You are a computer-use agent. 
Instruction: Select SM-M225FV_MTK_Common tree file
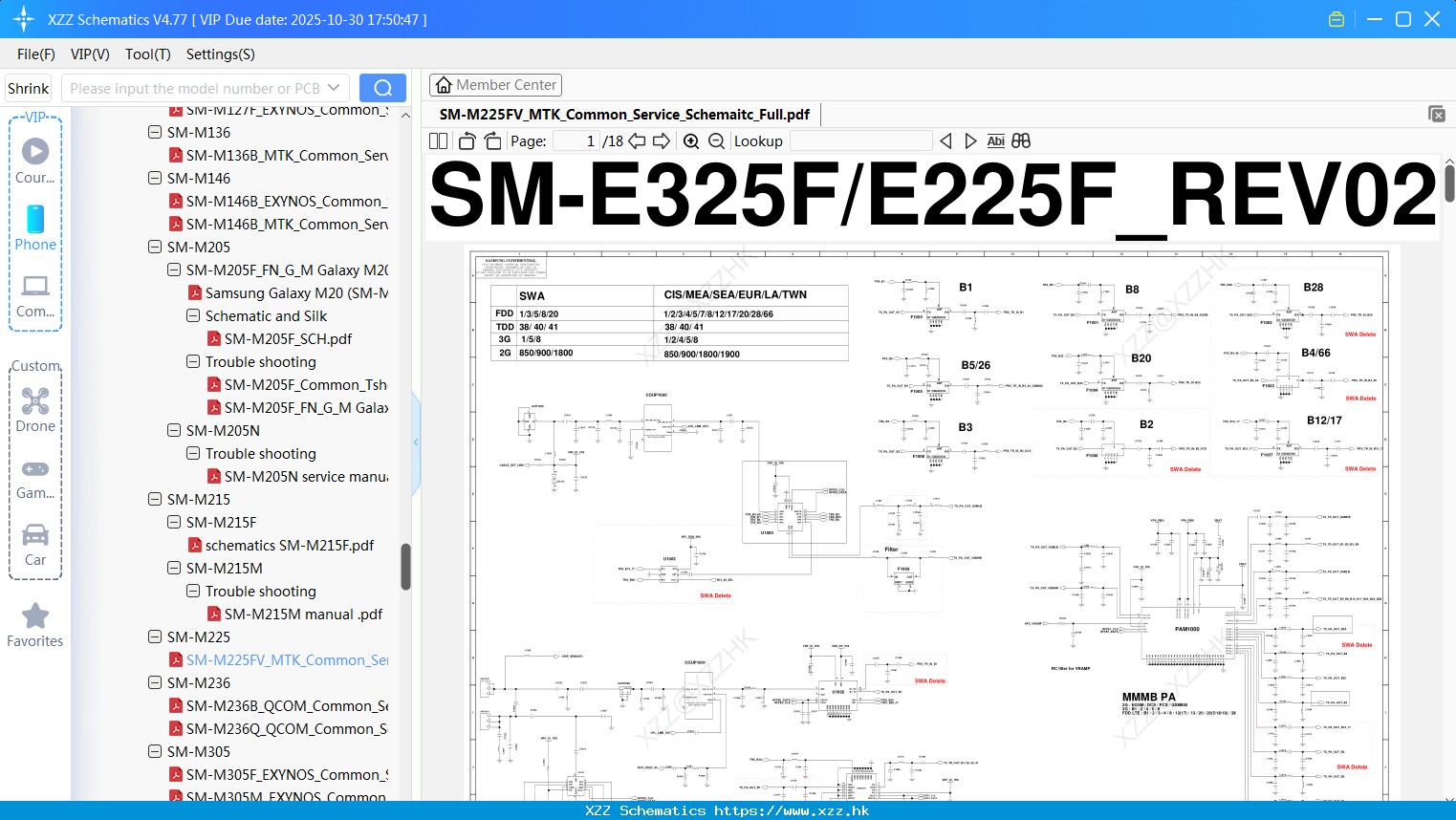click(x=287, y=659)
